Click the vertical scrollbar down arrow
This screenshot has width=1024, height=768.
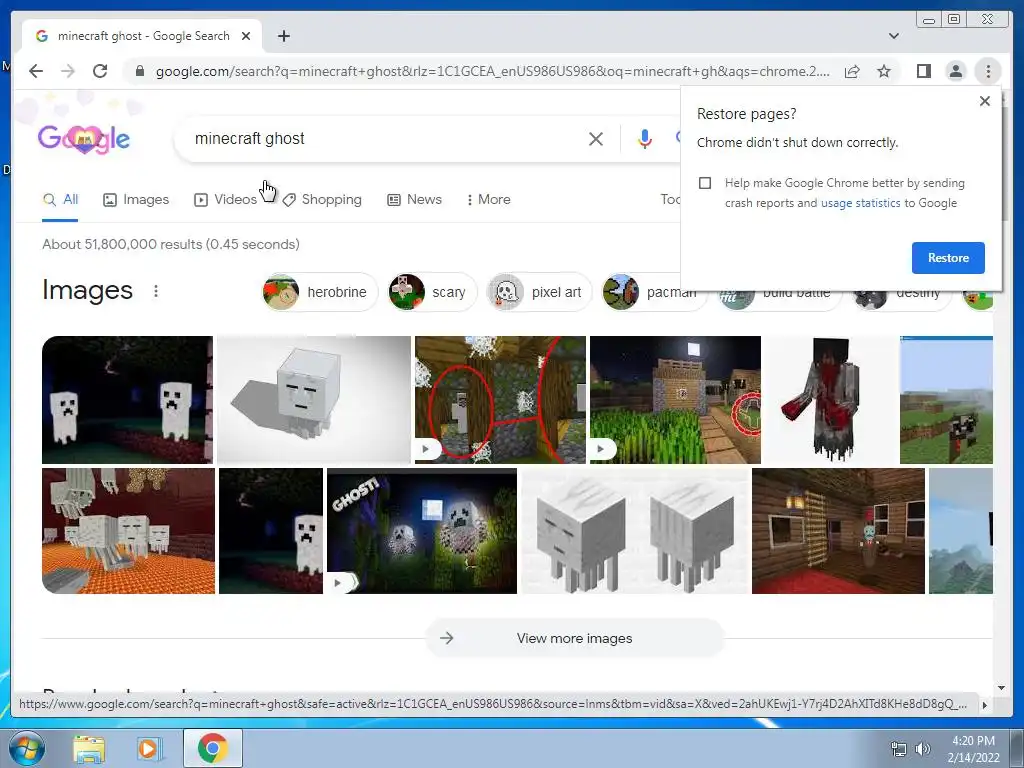[x=1001, y=688]
